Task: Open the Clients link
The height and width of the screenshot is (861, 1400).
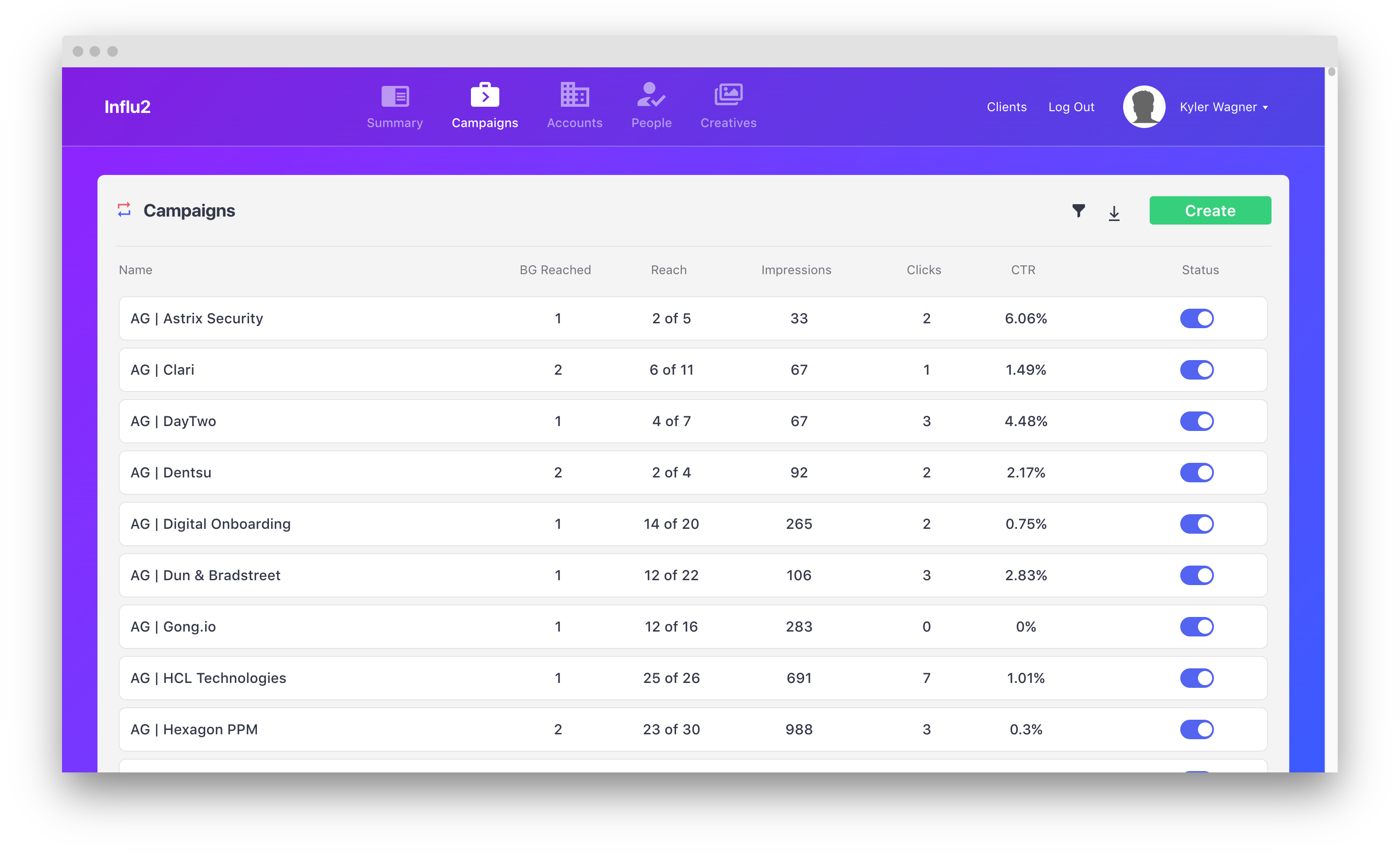Action: coord(1007,107)
